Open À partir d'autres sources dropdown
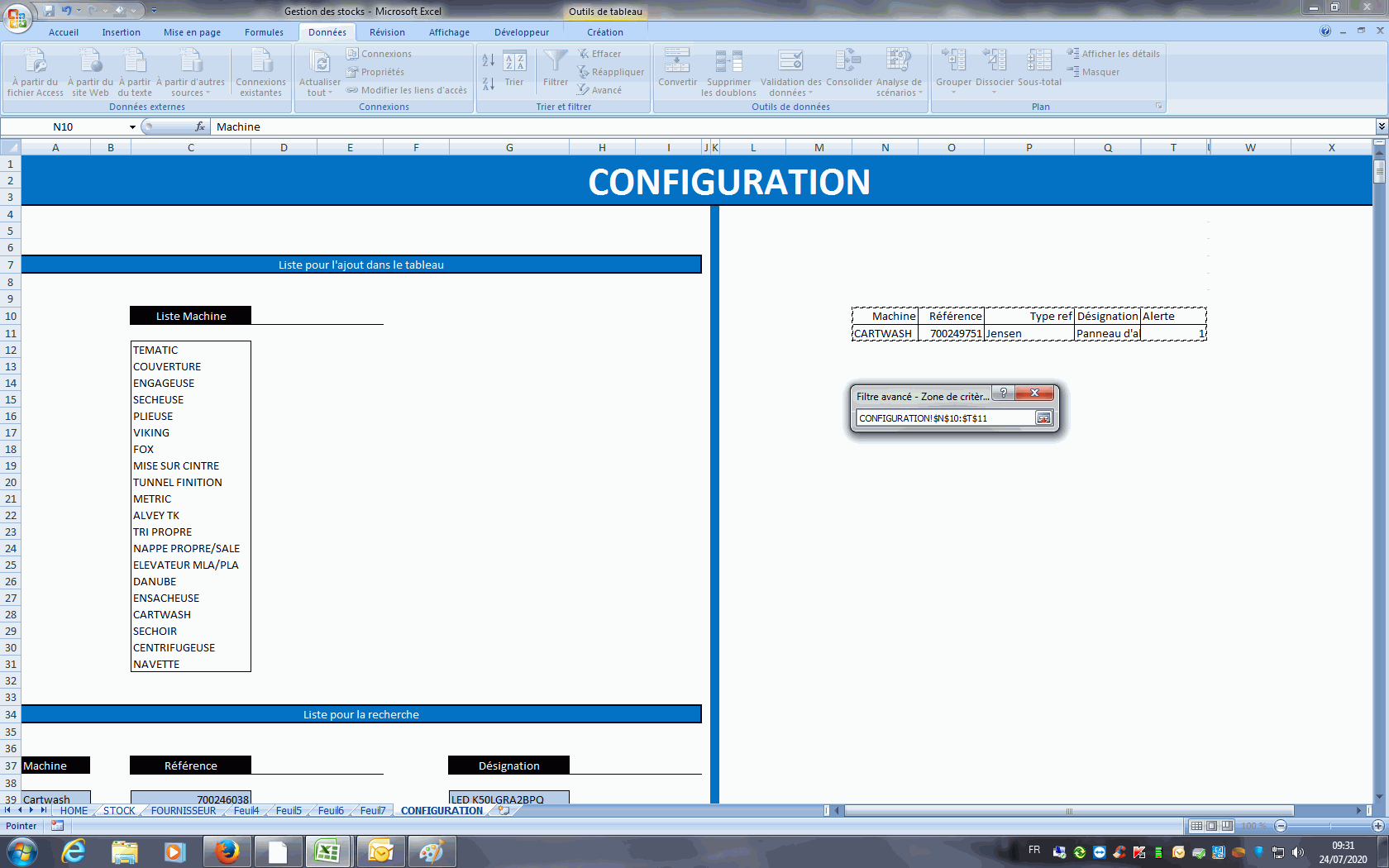The width and height of the screenshot is (1389, 868). tap(190, 73)
